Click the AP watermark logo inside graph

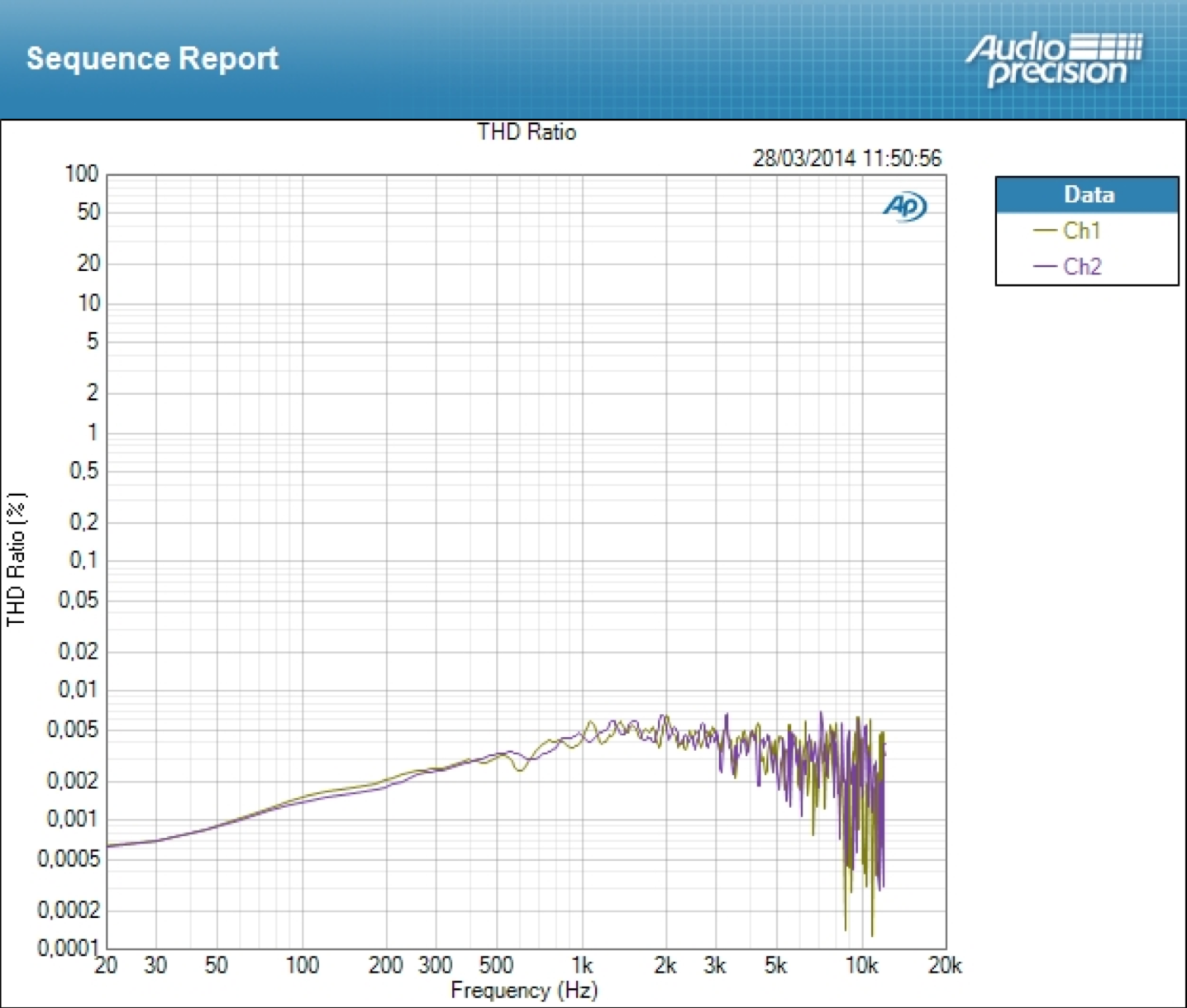(x=904, y=206)
